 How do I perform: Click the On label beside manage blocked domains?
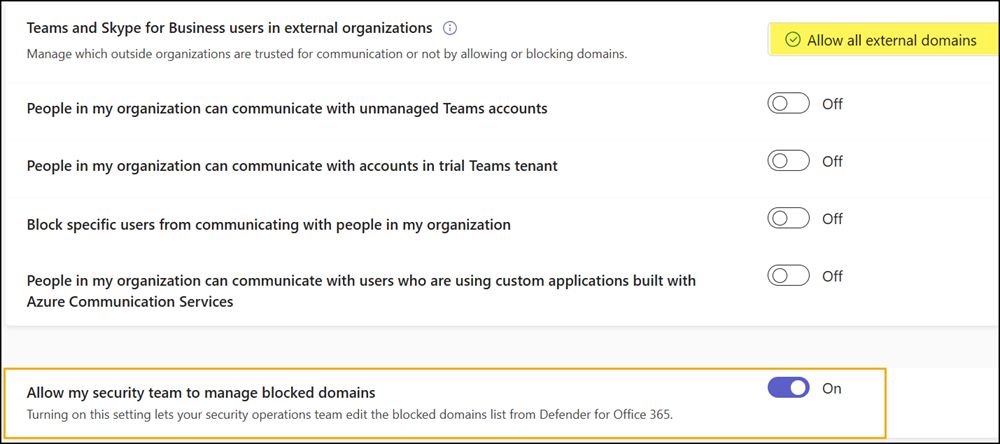tap(831, 388)
